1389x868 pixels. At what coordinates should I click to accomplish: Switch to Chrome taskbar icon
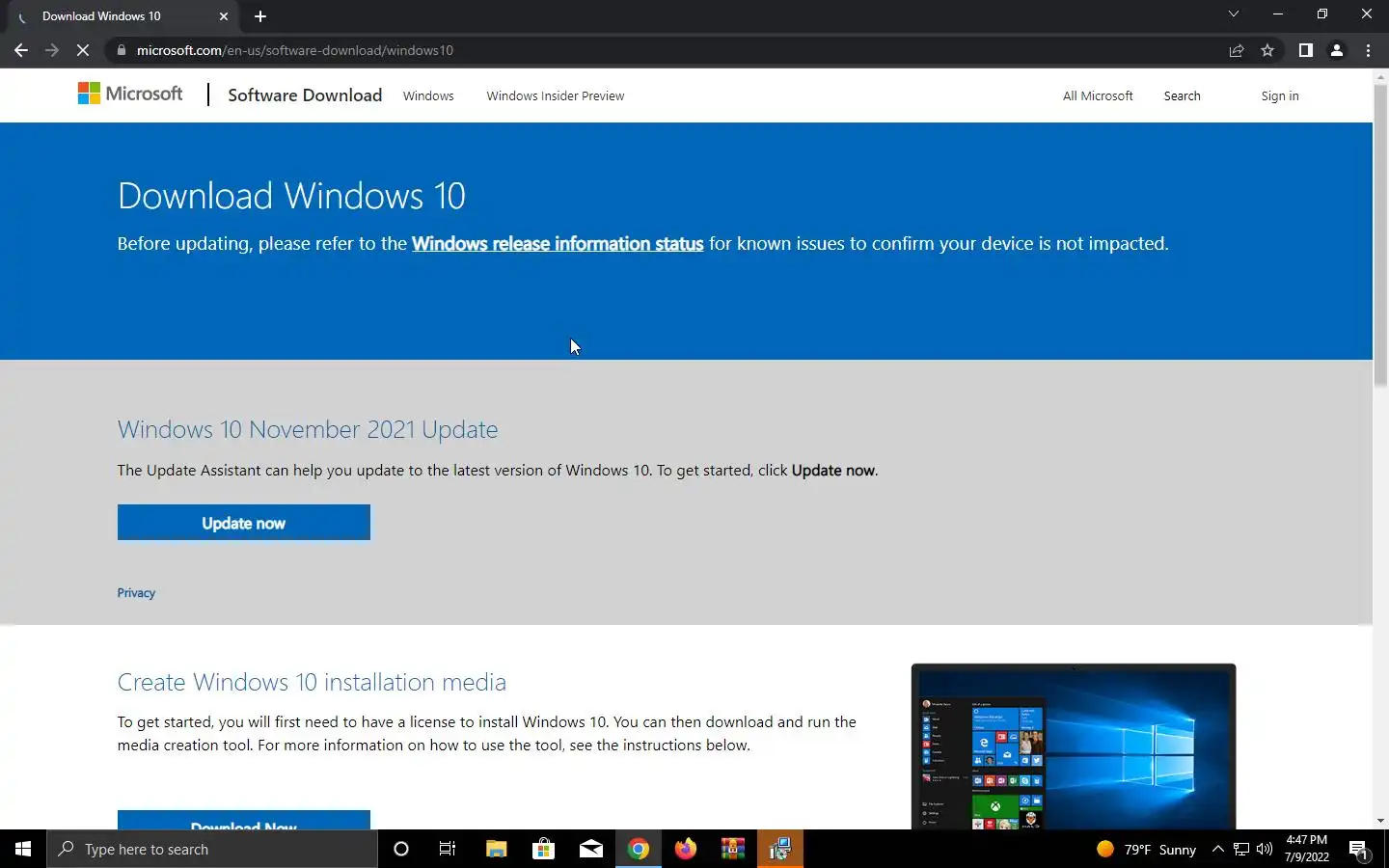pos(638,849)
